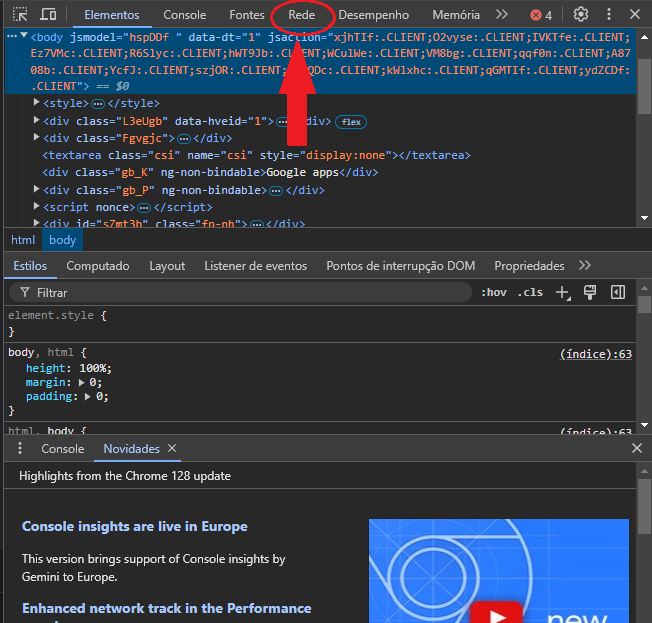Close the Novidades tab
Screen dimensions: 652x623
point(172,448)
